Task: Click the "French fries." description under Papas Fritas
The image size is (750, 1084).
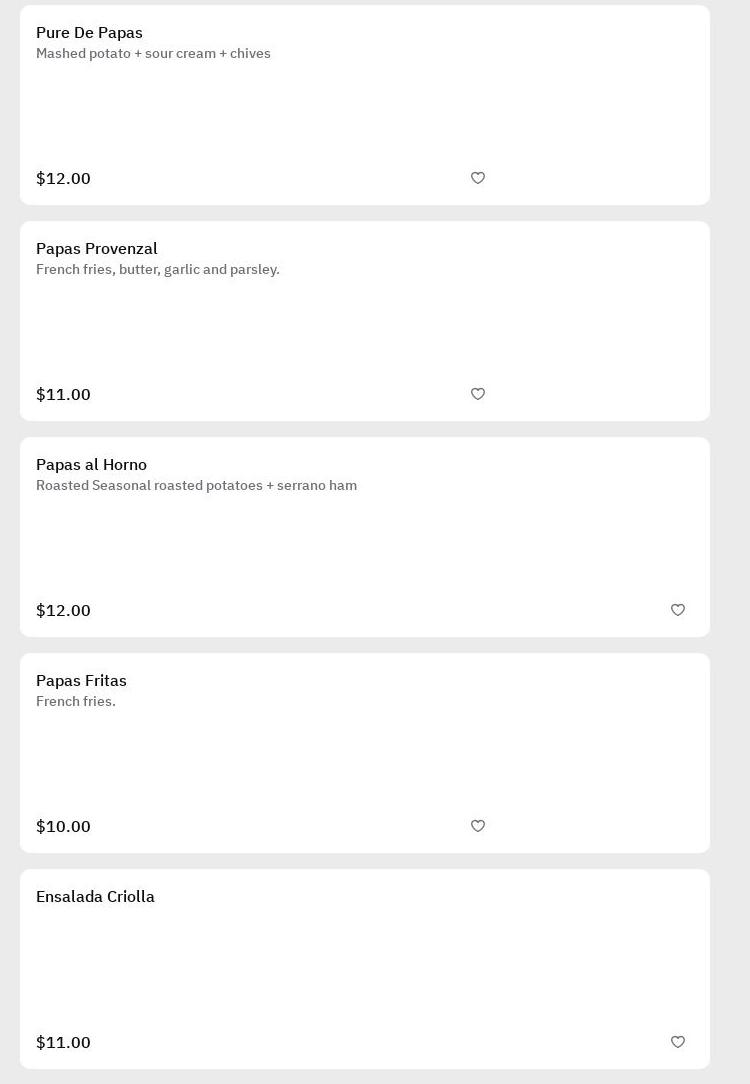Action: 76,702
